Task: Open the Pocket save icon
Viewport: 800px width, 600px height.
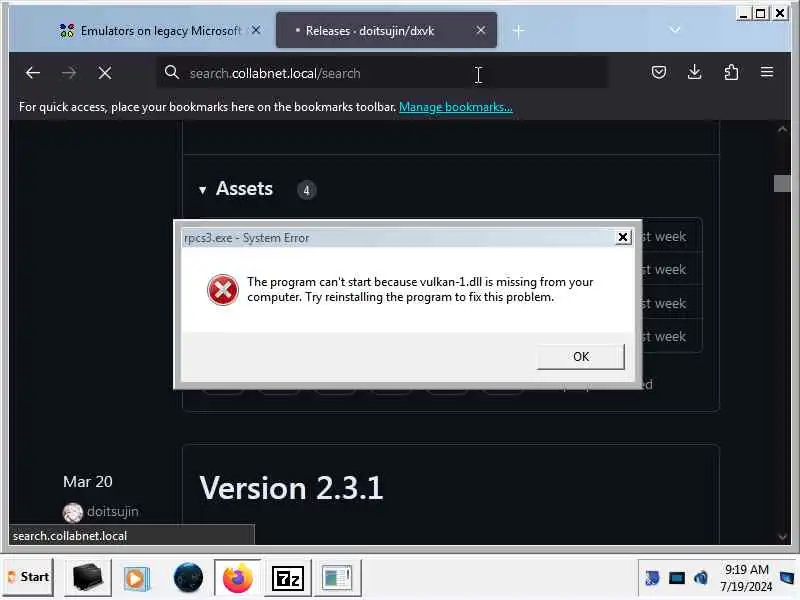Action: click(659, 72)
